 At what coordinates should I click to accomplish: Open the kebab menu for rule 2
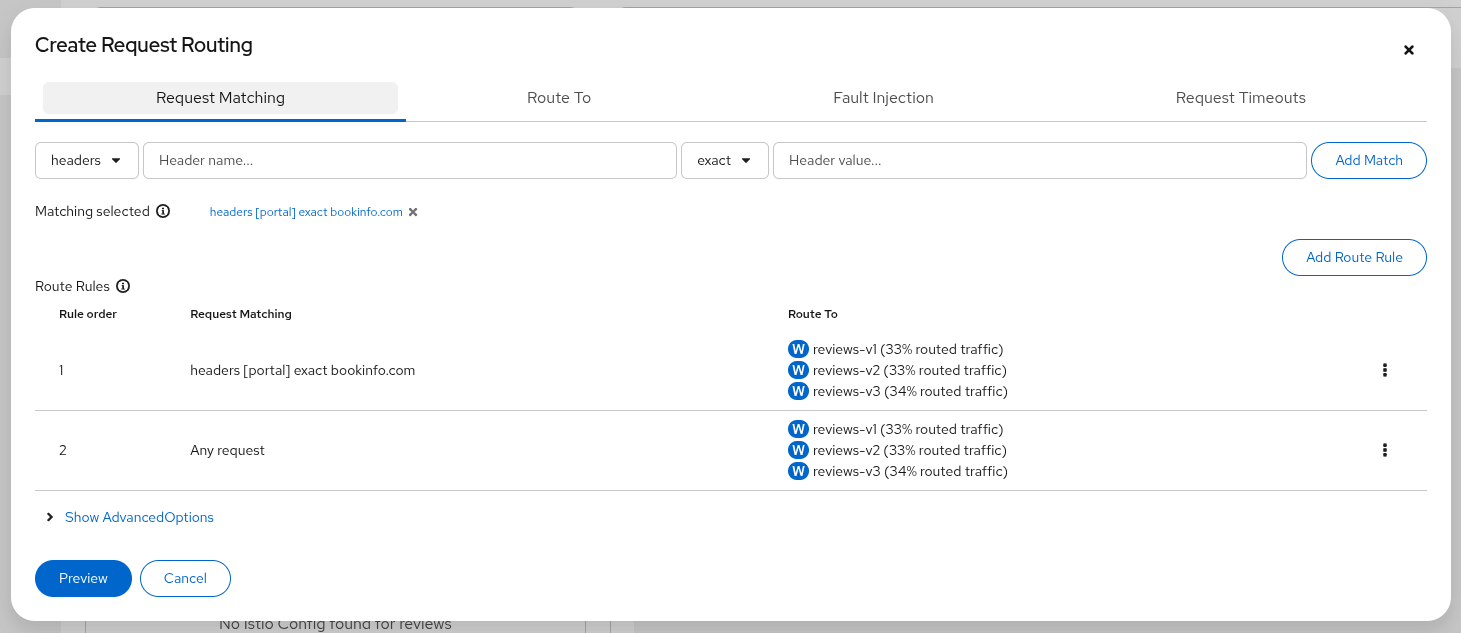click(x=1385, y=450)
